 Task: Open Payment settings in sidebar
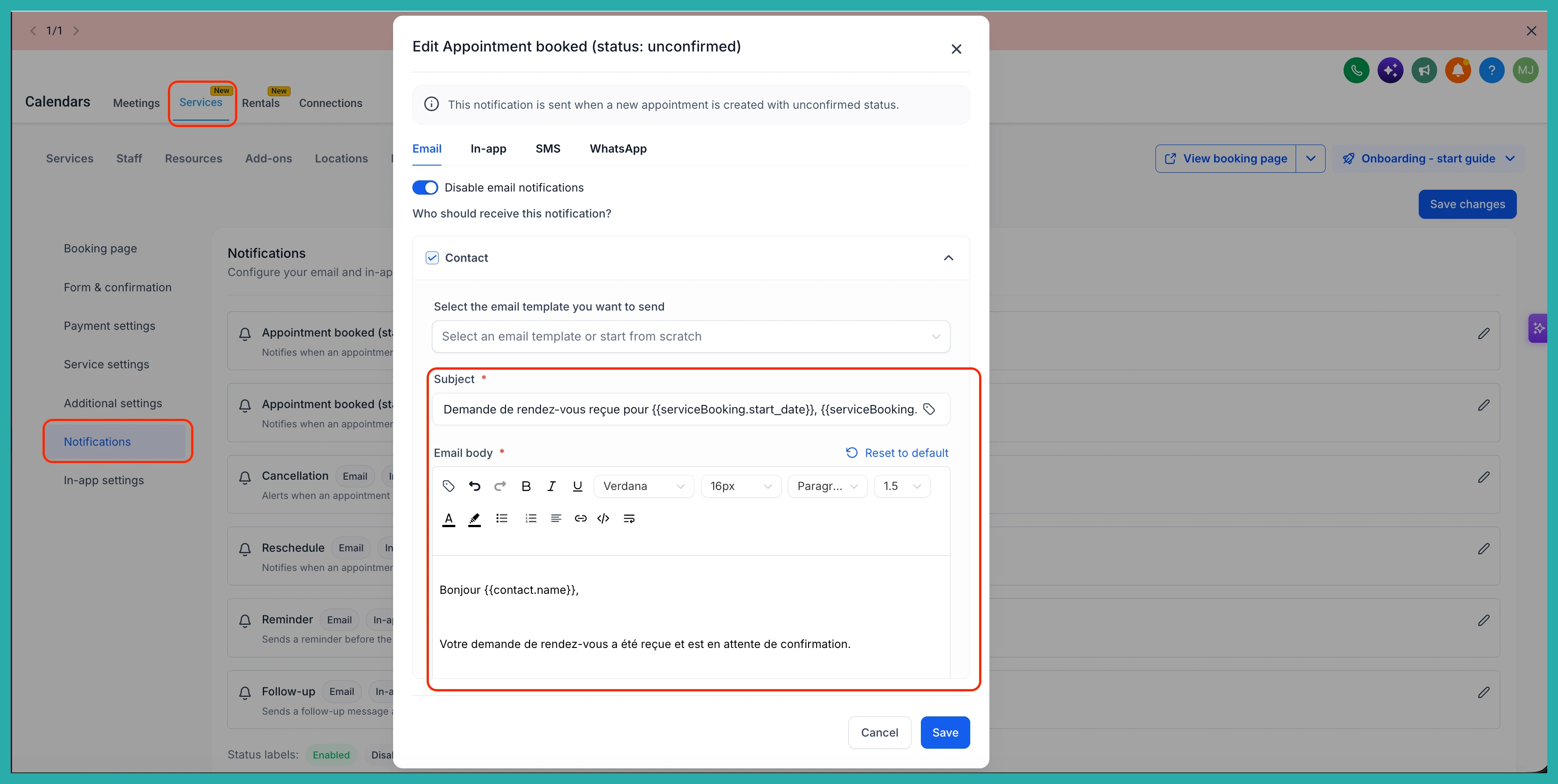(110, 326)
